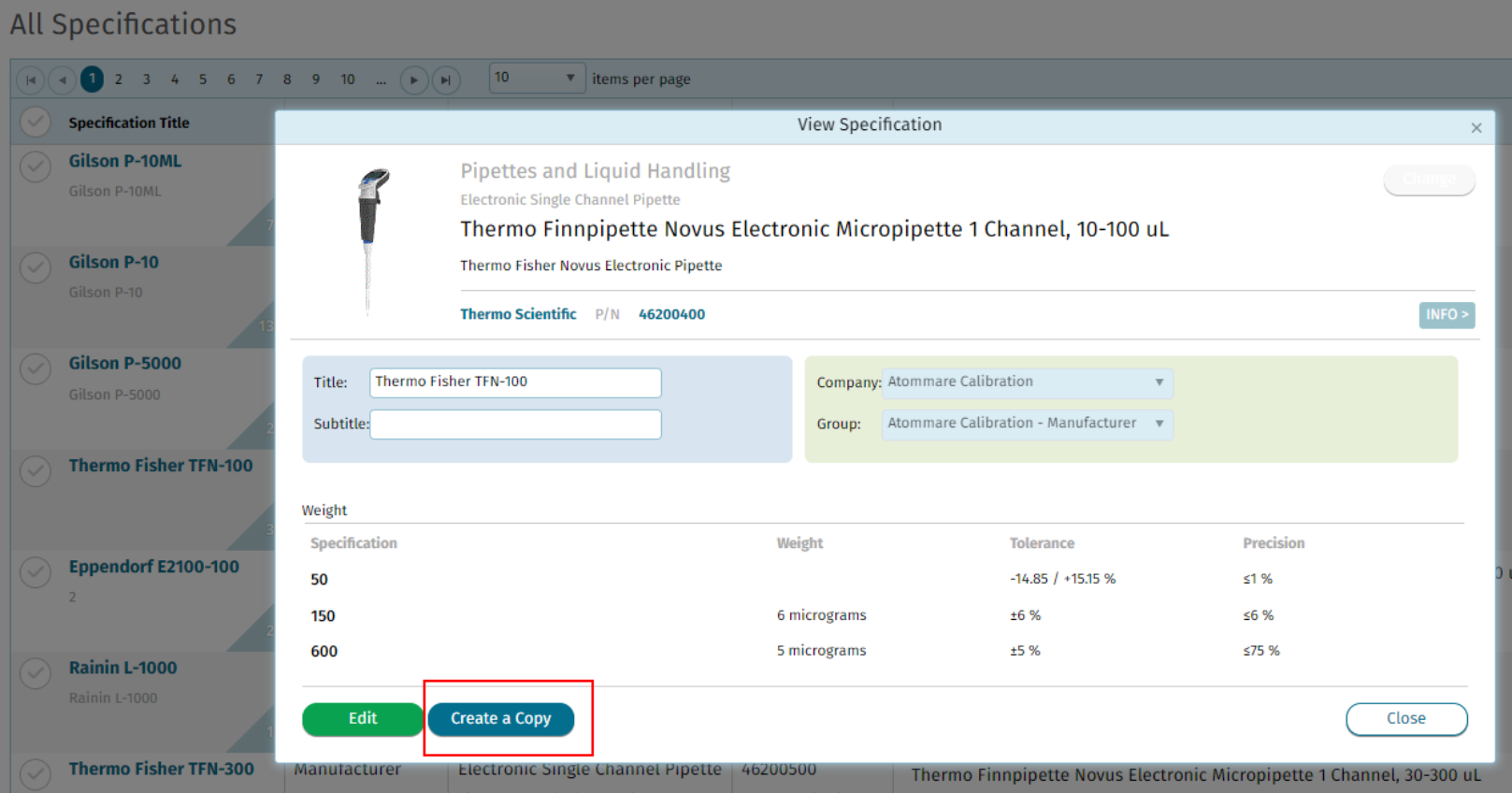This screenshot has width=1512, height=793.
Task: Select page 2 in pager
Action: pyautogui.click(x=119, y=79)
